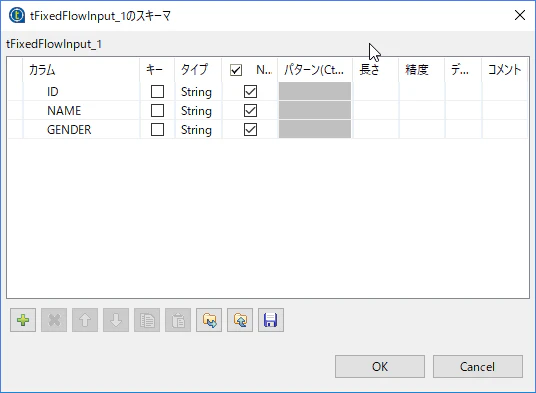The image size is (536, 393).
Task: Toggle the nullable header checkbox
Action: (x=236, y=70)
